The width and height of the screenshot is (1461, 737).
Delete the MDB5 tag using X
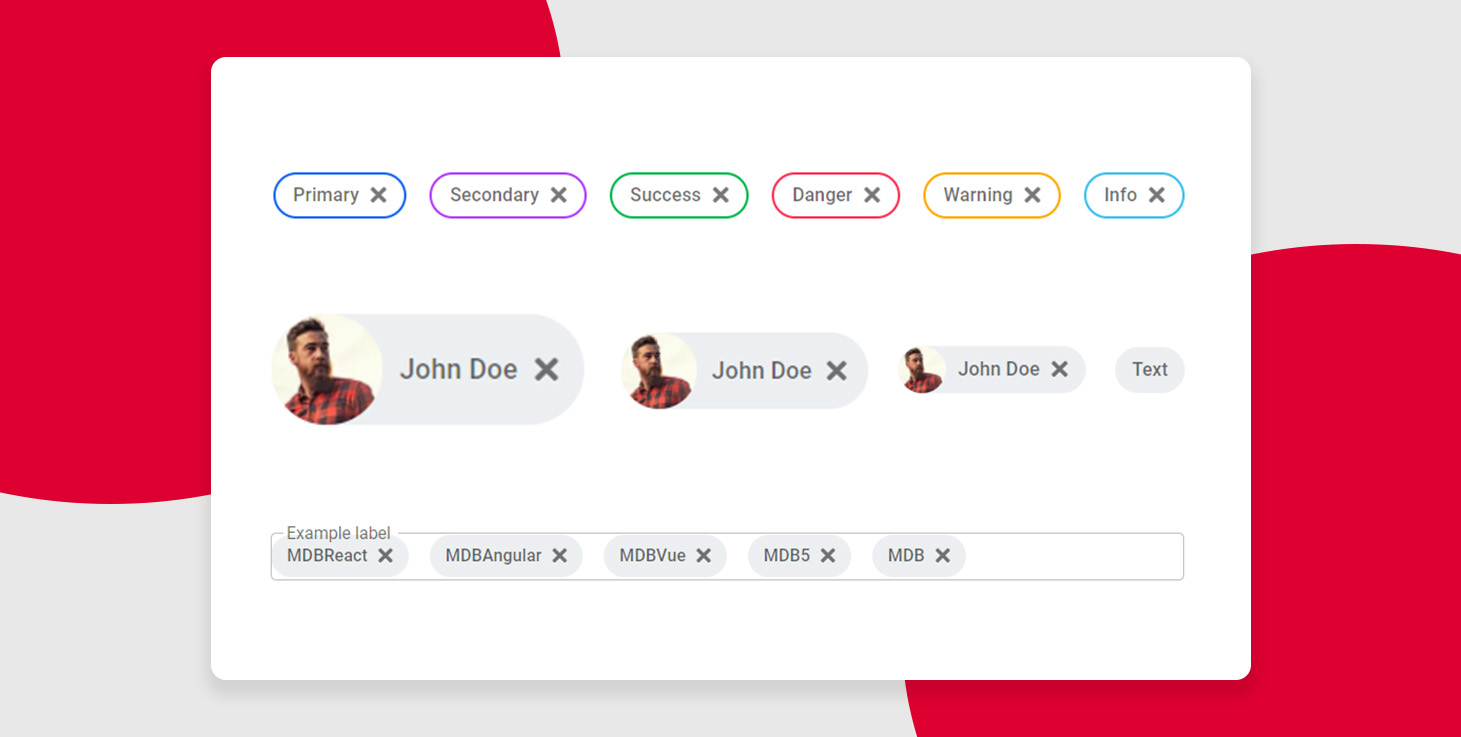pyautogui.click(x=828, y=555)
